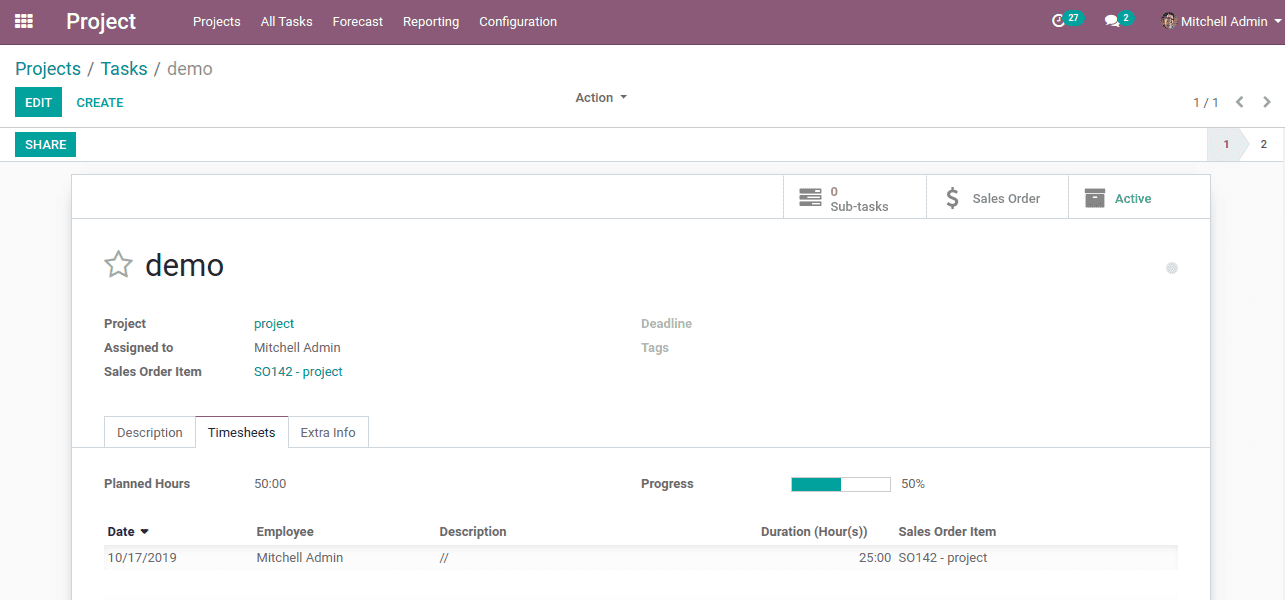Open the project link in Project field
1285x600 pixels.
pos(274,323)
